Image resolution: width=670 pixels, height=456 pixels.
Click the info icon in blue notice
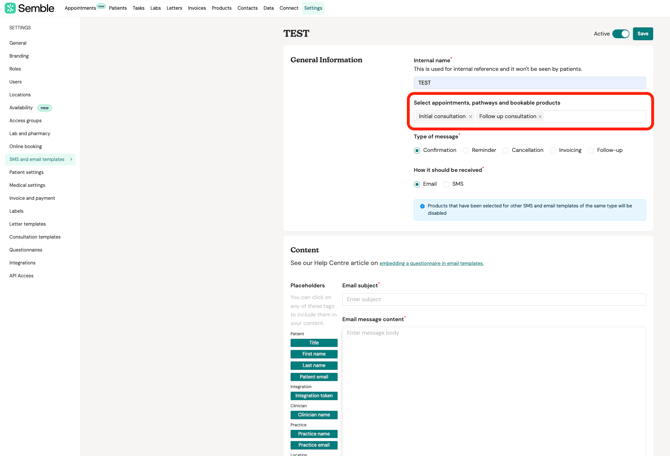point(422,206)
